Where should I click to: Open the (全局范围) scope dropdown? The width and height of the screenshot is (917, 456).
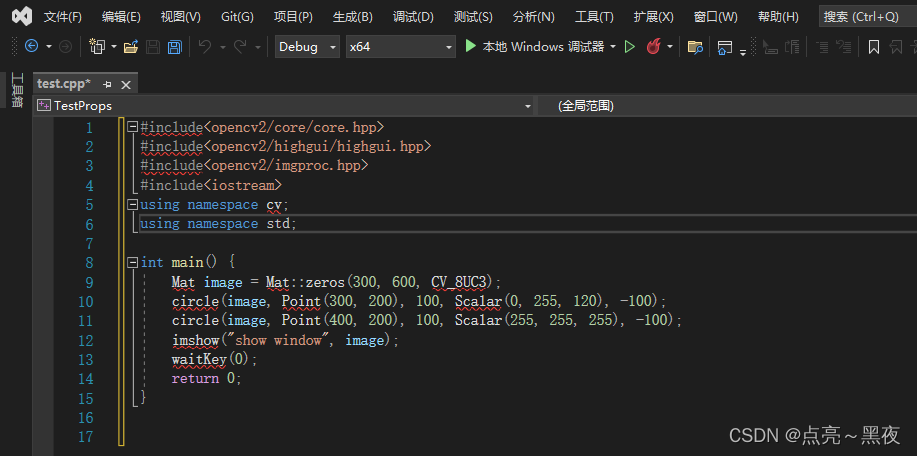click(726, 106)
